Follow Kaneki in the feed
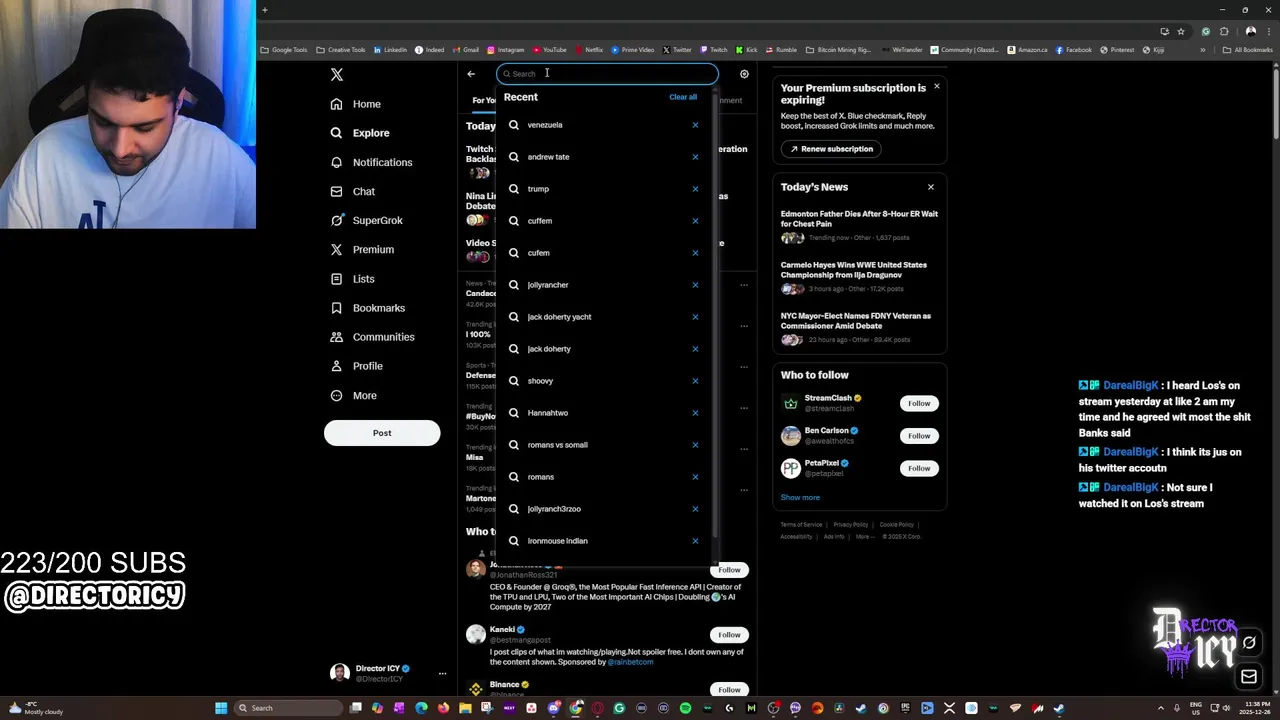Viewport: 1280px width, 720px height. coord(729,635)
